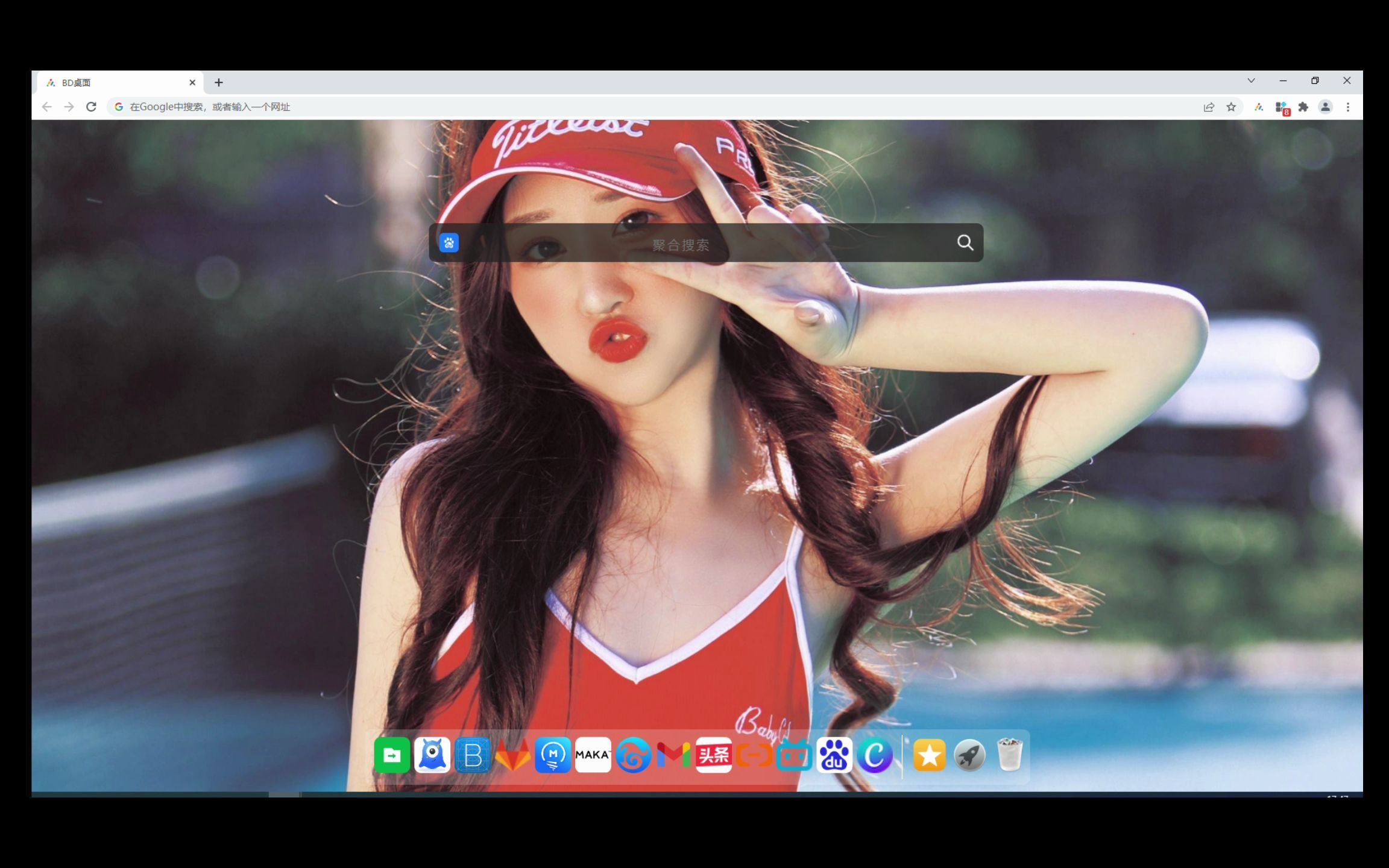The image size is (1389, 868).
Task: Open the yellow star favorites dock icon
Action: (930, 755)
